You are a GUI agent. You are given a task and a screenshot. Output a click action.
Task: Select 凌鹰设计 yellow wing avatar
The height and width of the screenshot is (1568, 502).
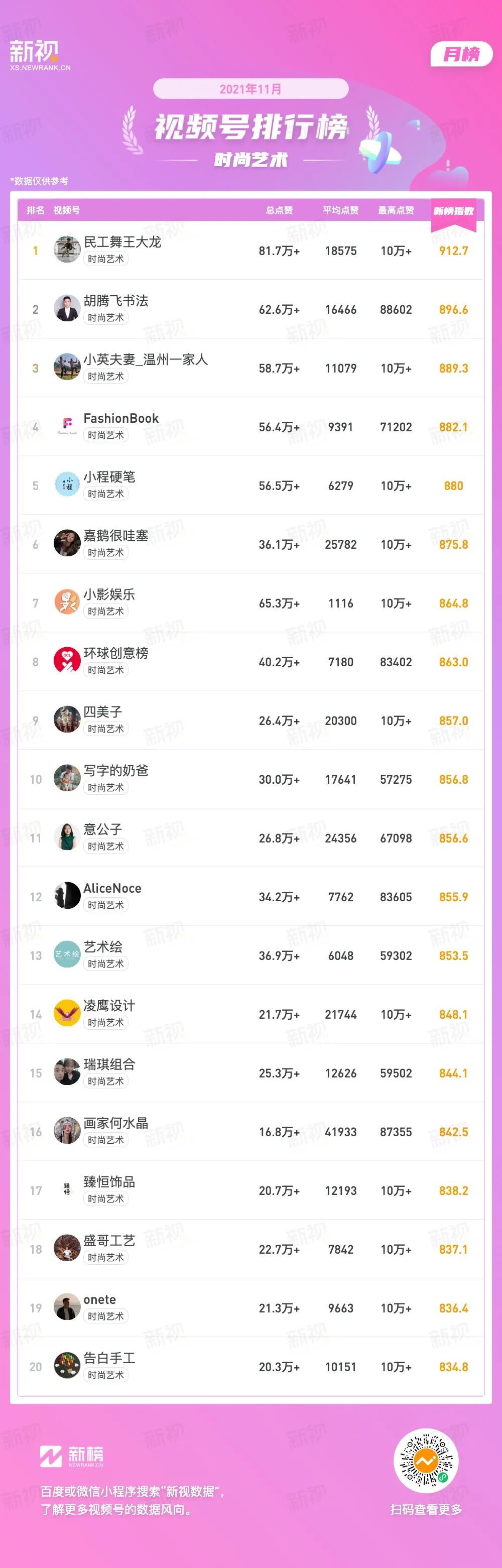click(x=67, y=1014)
